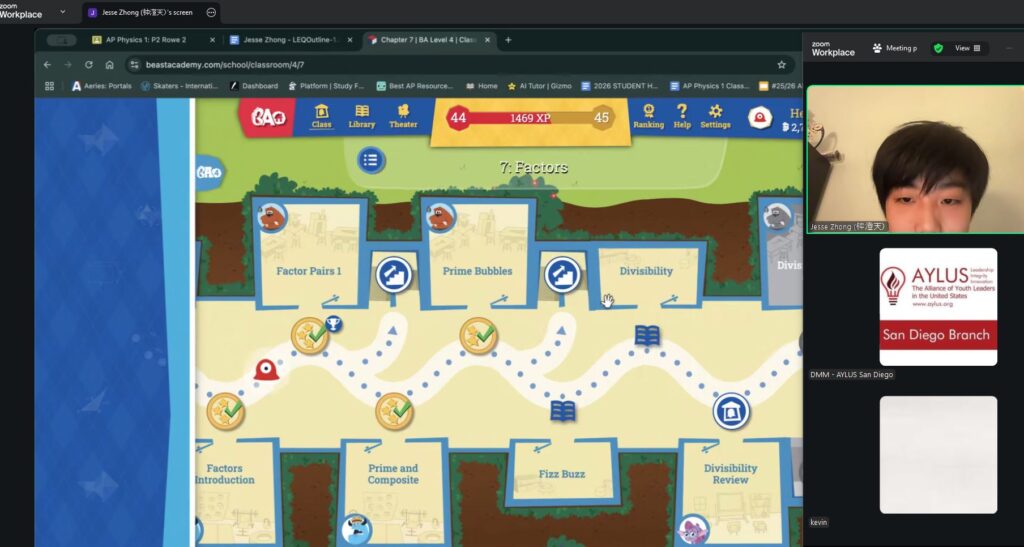Click the checkmark star badge above Factors Introduction

(225, 411)
